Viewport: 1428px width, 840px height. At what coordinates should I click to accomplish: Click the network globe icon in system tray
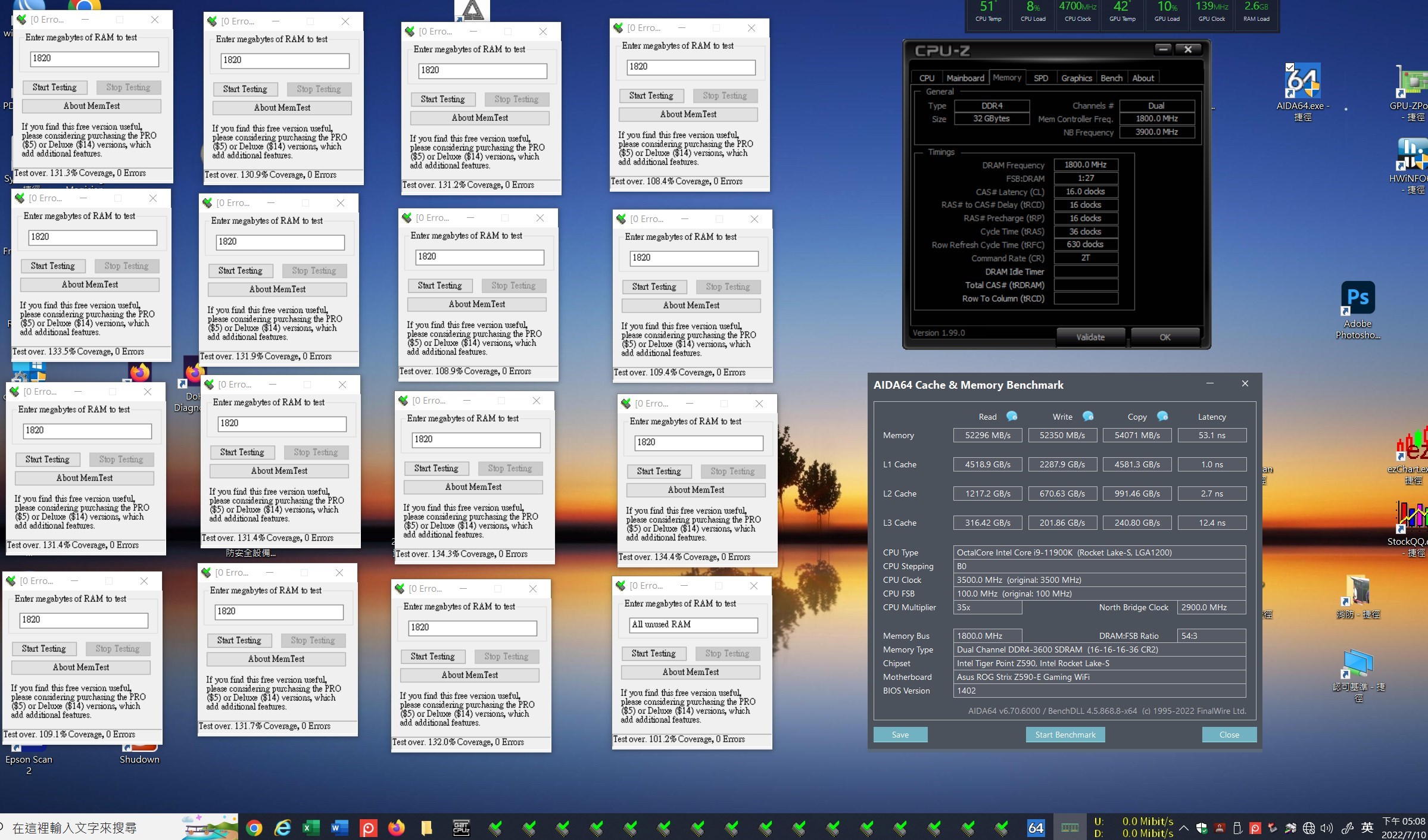click(x=1309, y=828)
